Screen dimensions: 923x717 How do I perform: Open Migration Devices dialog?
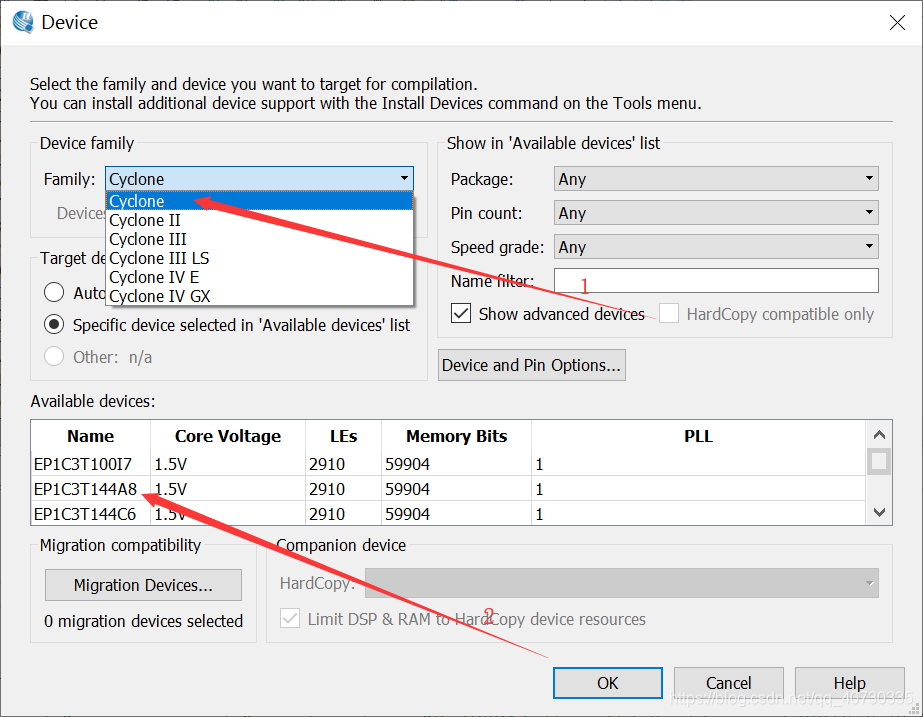(x=143, y=585)
